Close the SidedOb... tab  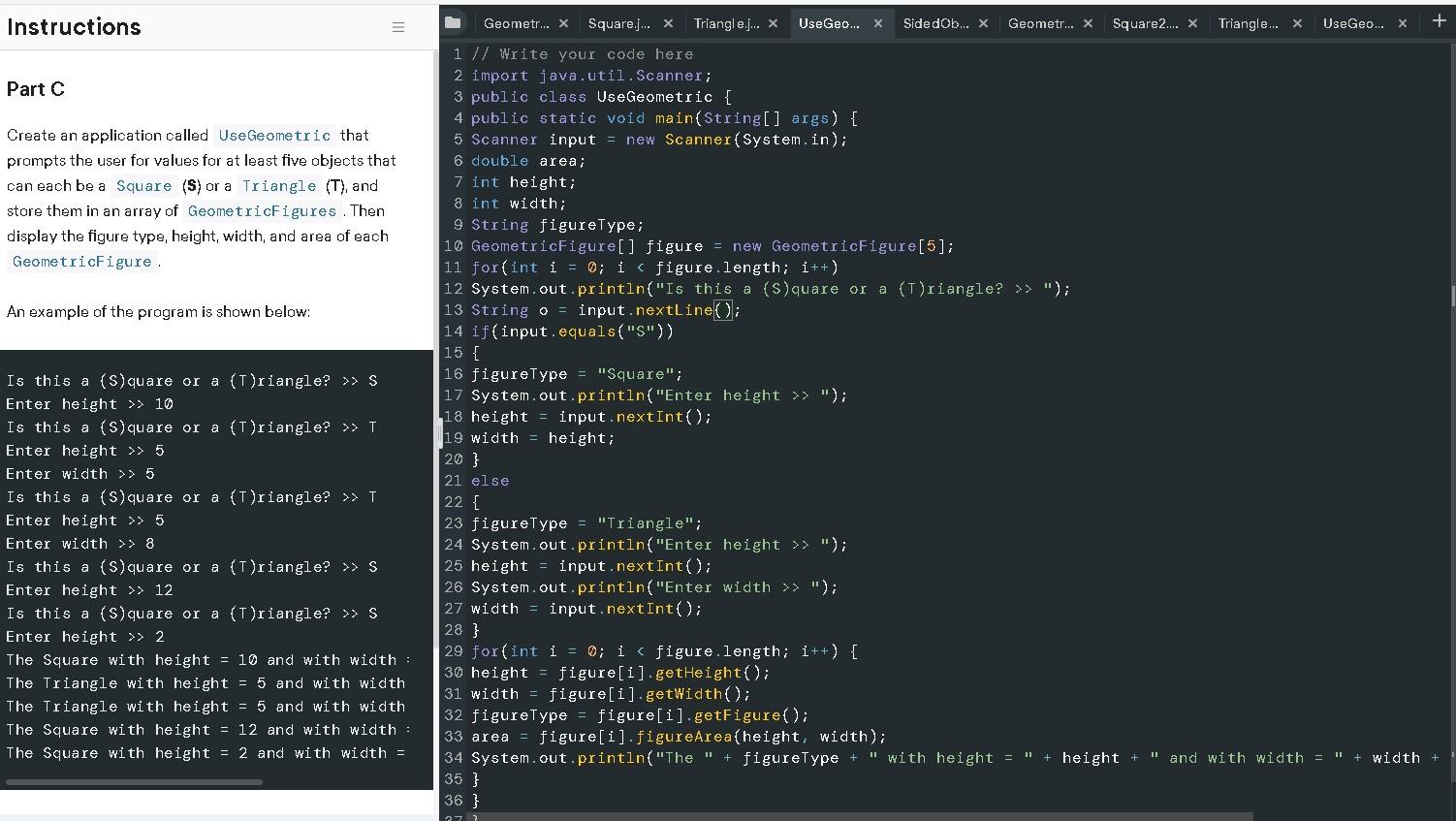pos(983,23)
